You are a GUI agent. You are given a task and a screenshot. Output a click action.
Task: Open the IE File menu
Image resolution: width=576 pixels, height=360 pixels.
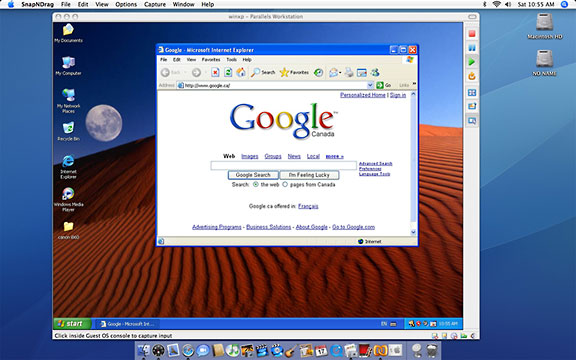tap(163, 60)
